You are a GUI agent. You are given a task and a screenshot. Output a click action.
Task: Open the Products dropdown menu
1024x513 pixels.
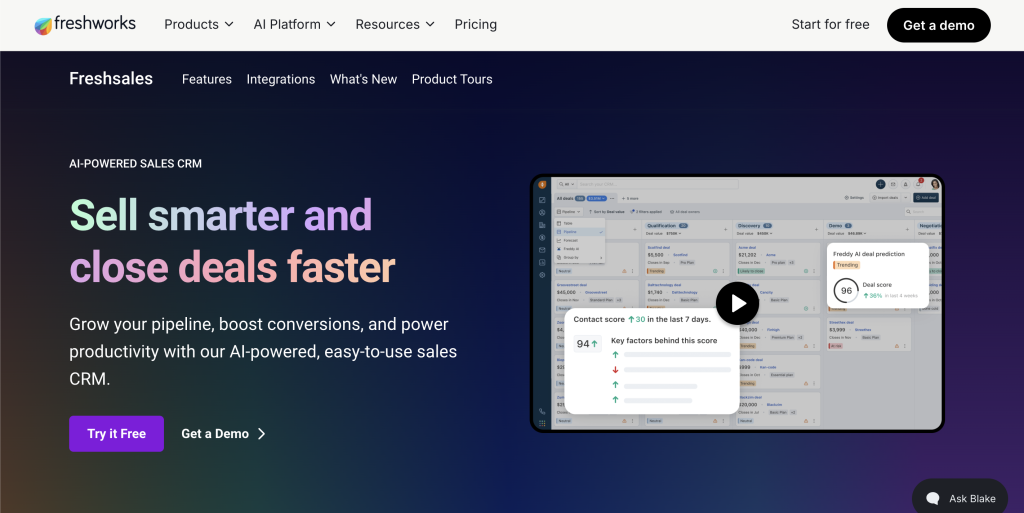click(x=199, y=25)
